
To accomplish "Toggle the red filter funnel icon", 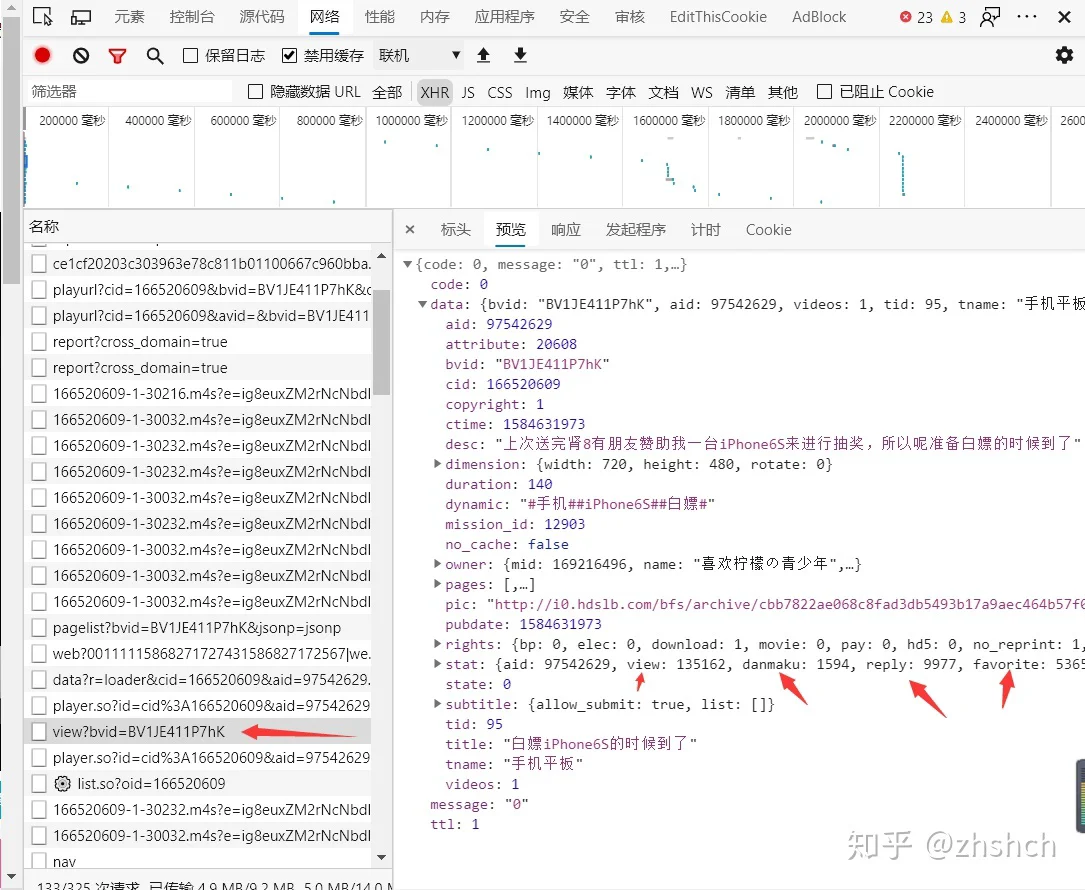I will [x=118, y=56].
